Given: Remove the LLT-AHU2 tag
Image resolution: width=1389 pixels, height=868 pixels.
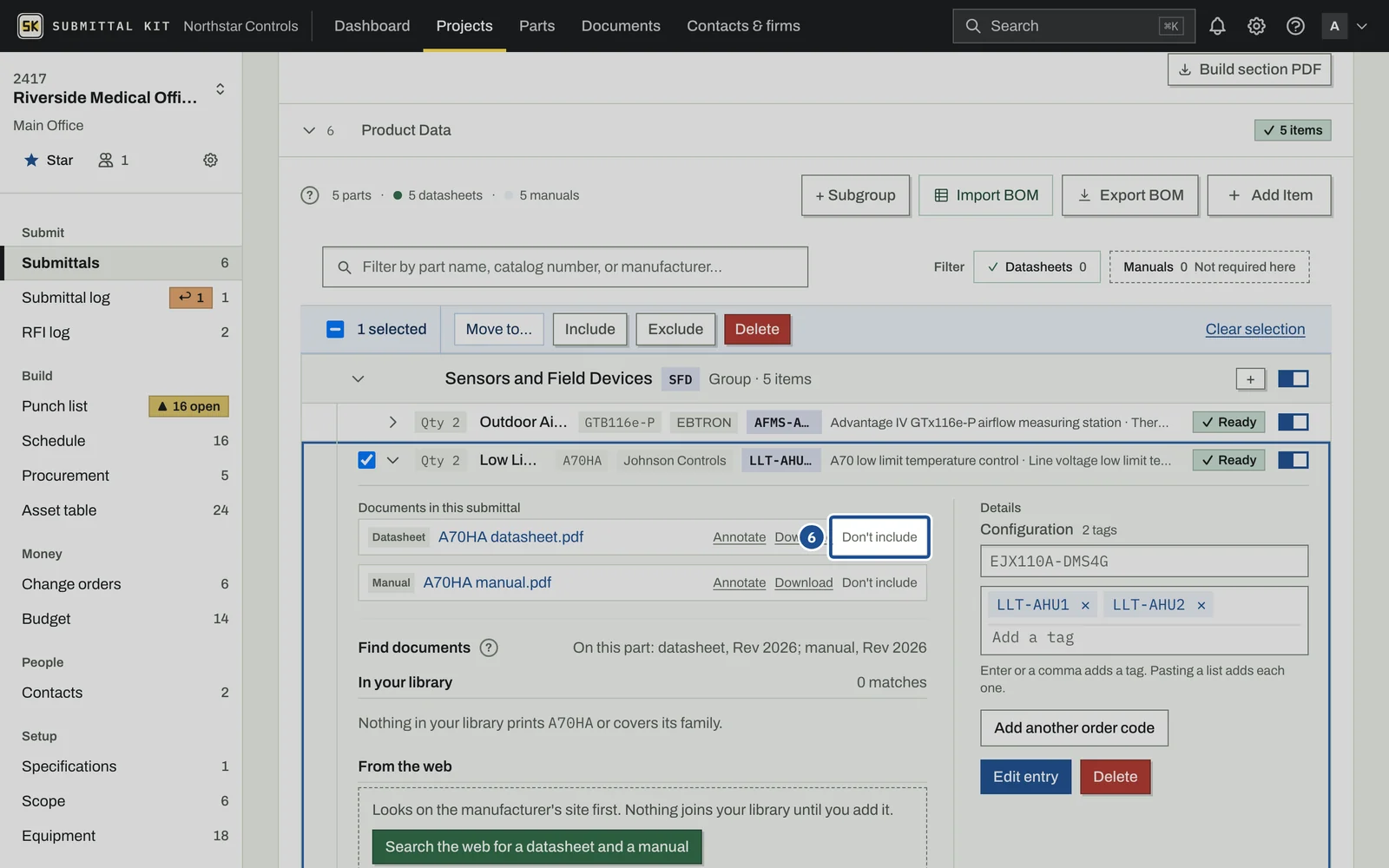Looking at the screenshot, I should tap(1201, 605).
